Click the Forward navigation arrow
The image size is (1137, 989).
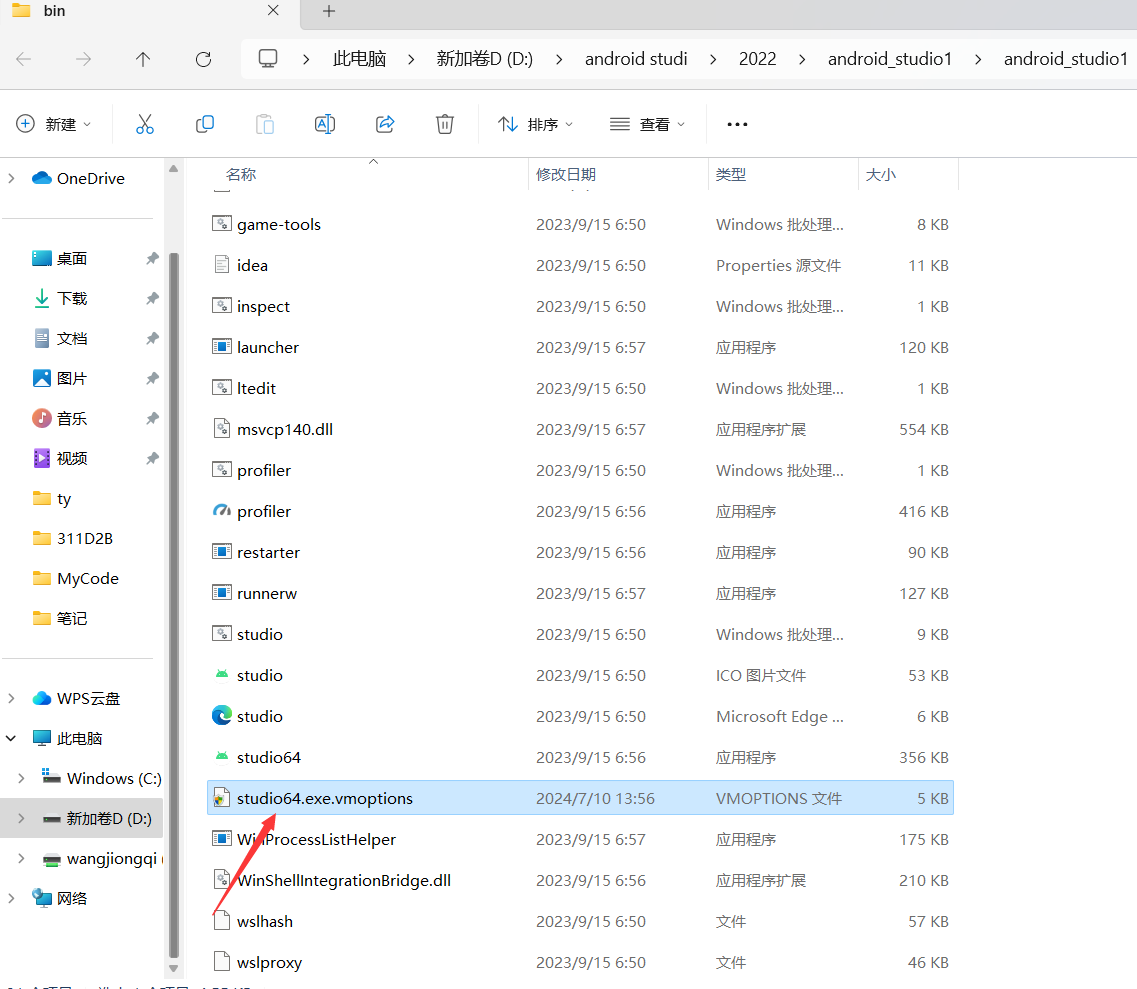point(83,59)
